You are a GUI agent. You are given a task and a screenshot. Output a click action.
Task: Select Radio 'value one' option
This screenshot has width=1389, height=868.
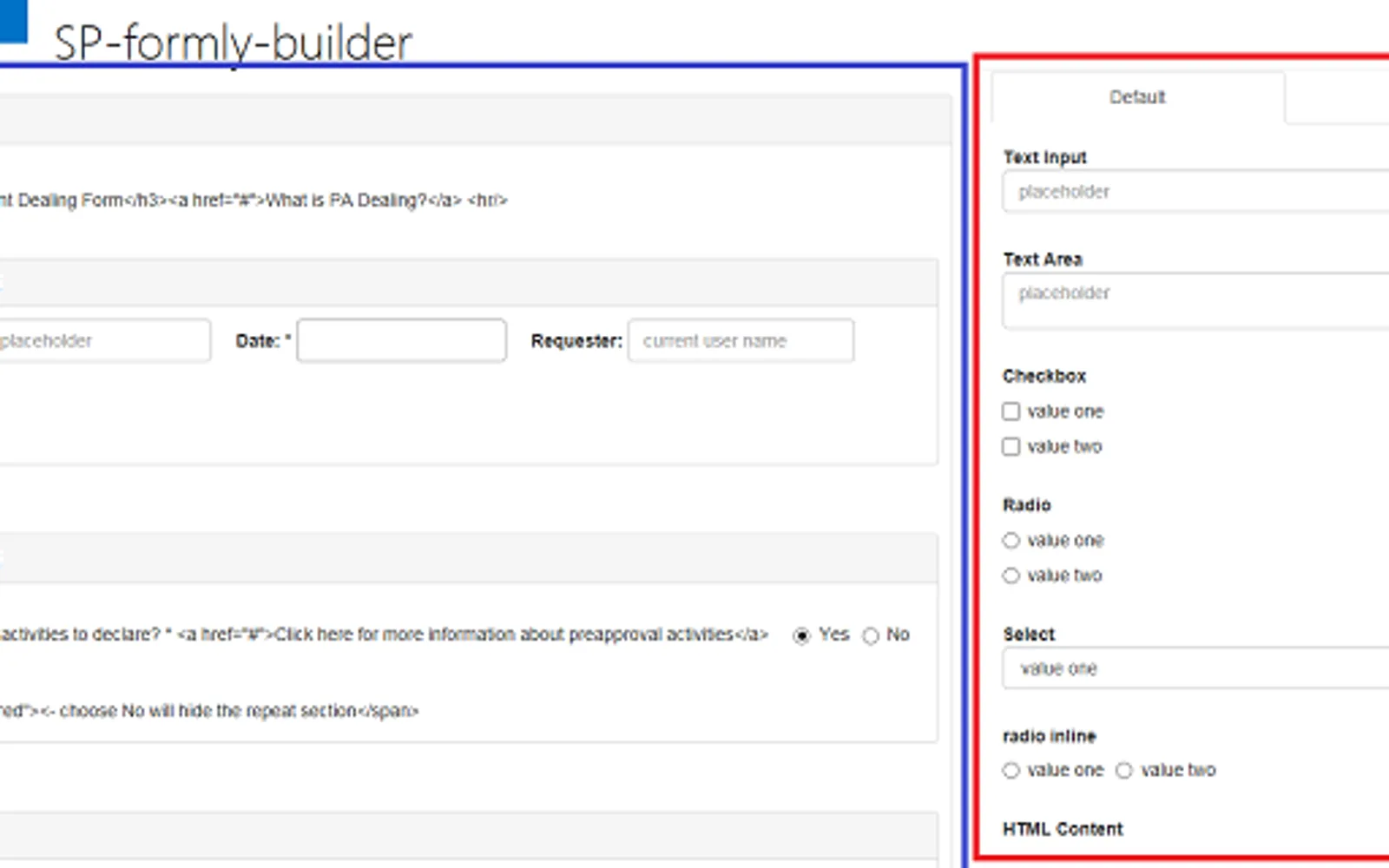[1011, 541]
